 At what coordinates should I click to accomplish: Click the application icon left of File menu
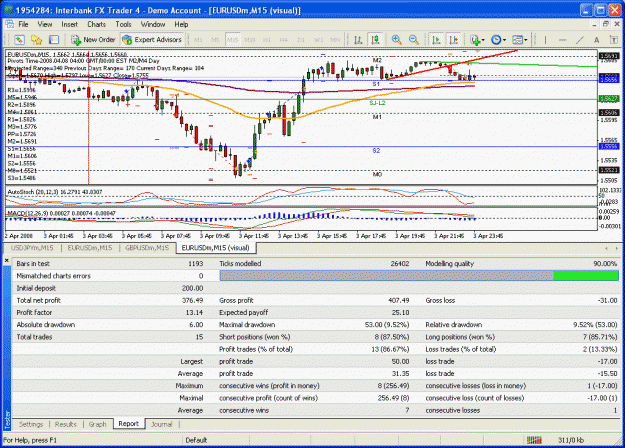click(x=10, y=24)
